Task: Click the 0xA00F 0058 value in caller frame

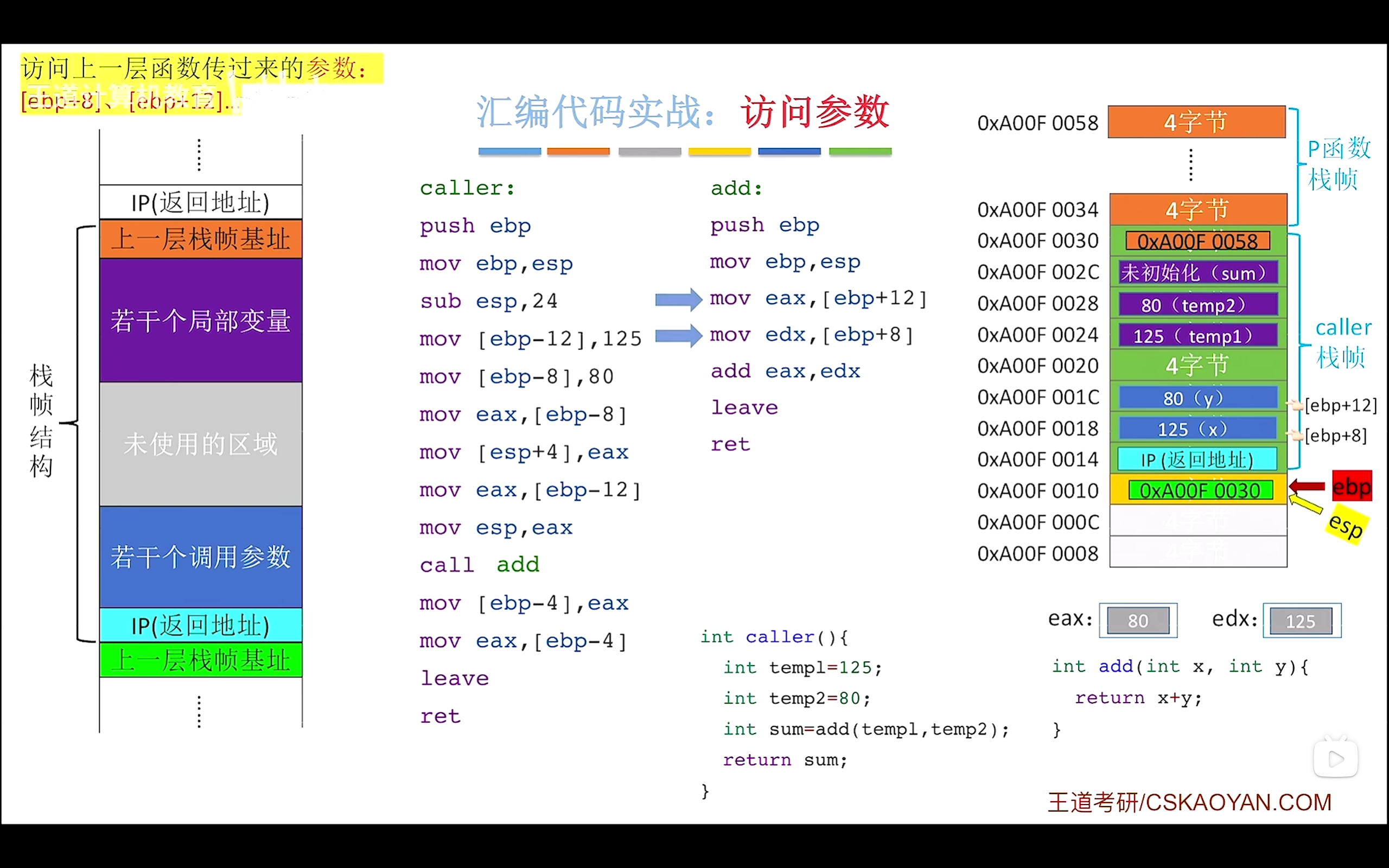Action: (x=1197, y=241)
